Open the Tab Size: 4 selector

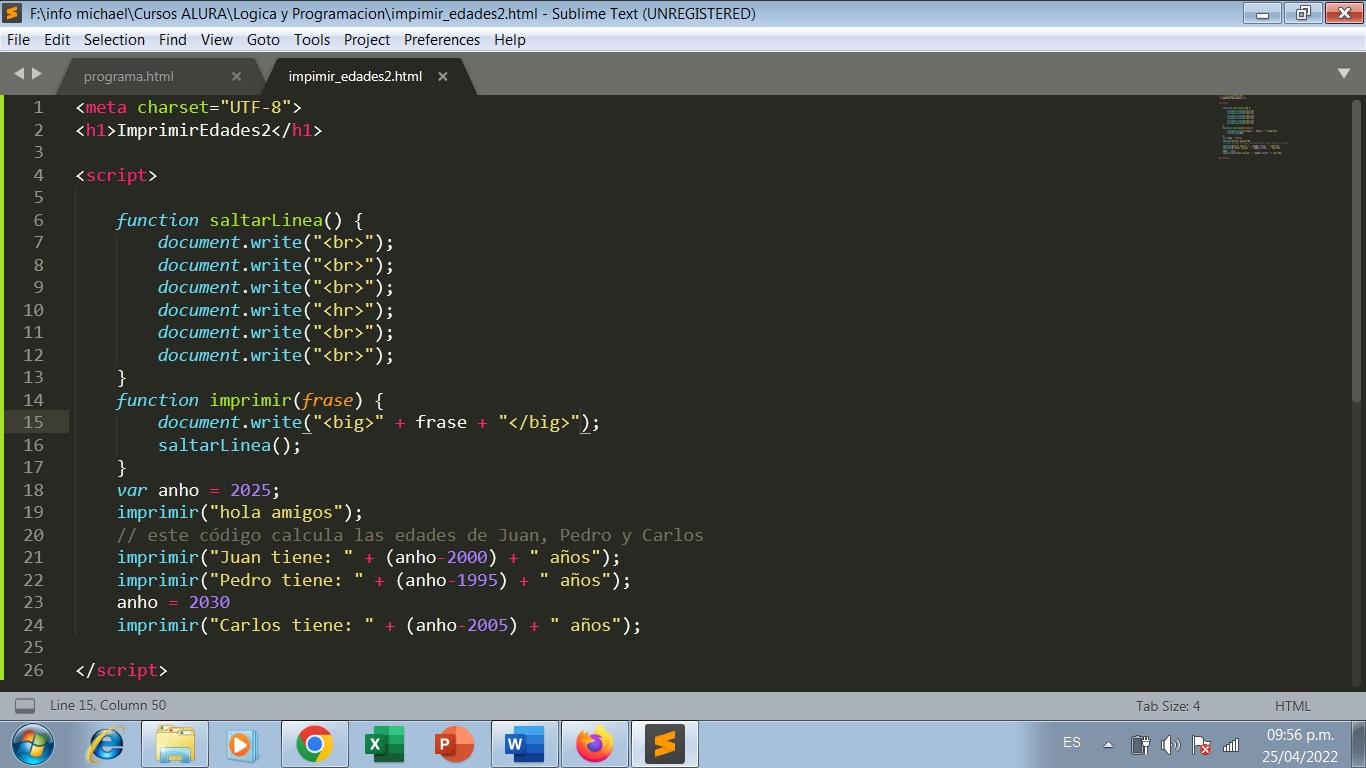(1168, 706)
